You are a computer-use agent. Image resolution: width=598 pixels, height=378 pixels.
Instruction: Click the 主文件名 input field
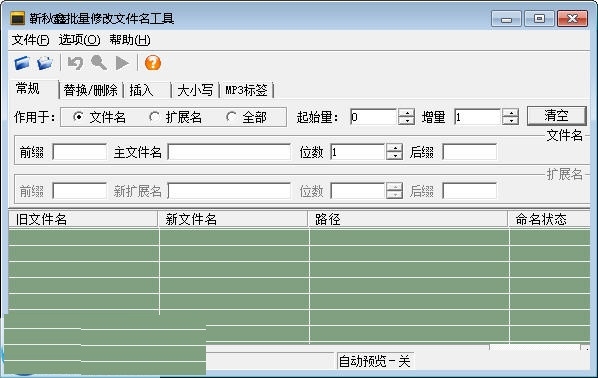click(x=229, y=152)
